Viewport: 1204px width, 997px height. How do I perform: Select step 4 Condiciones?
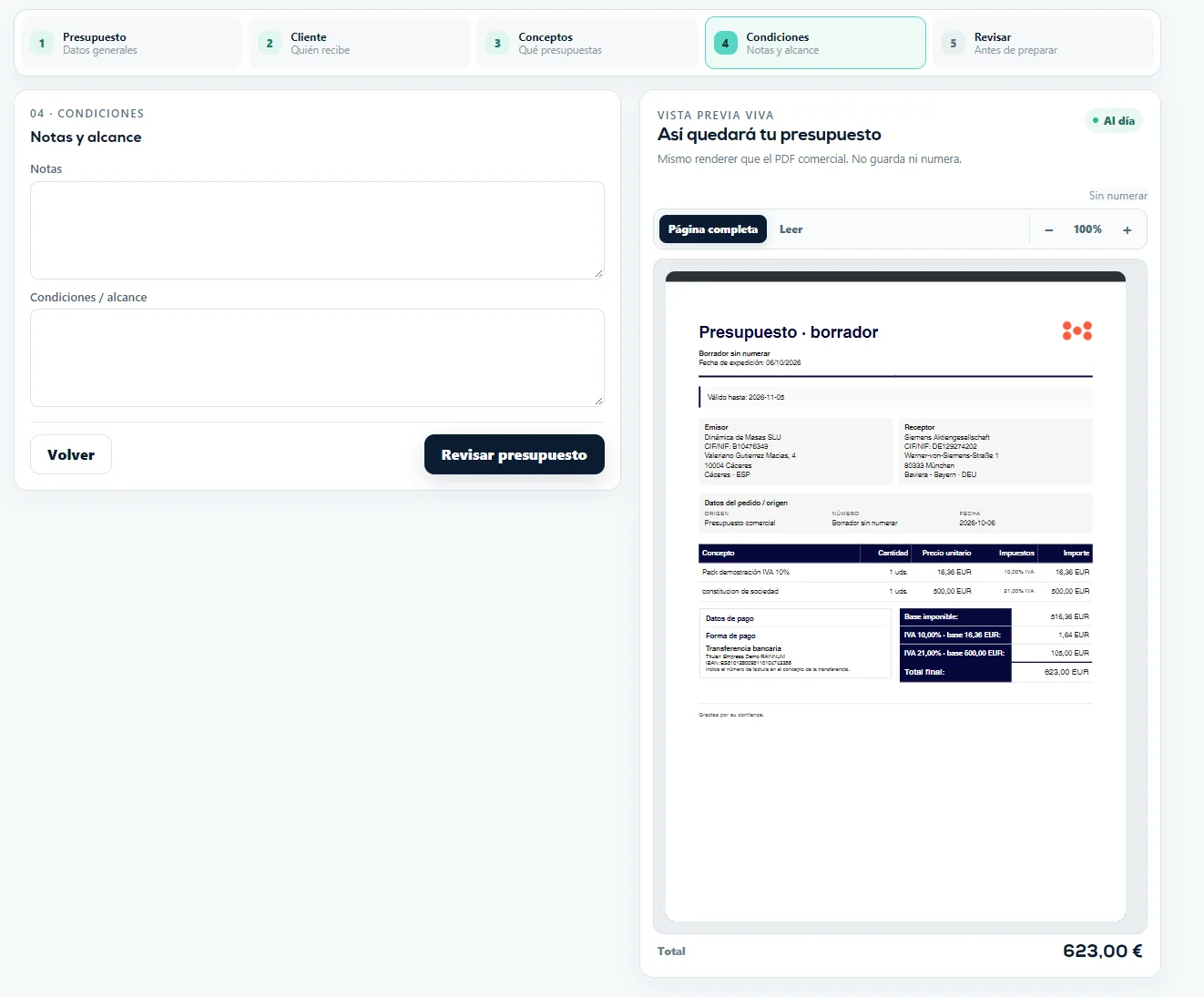[x=815, y=43]
